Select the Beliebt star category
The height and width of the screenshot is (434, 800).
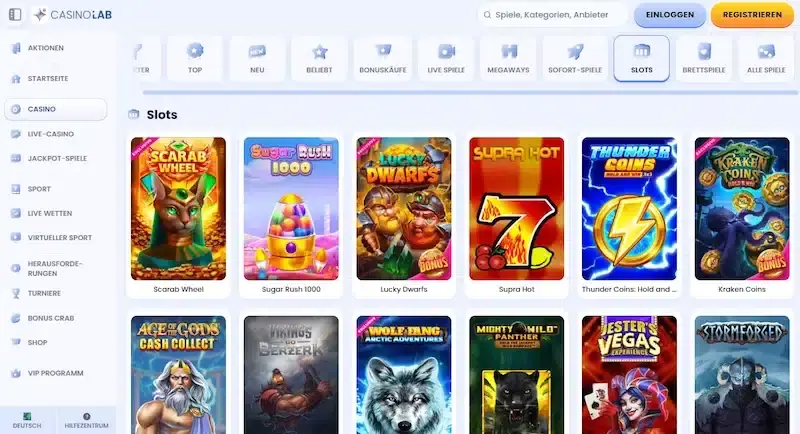pos(319,59)
